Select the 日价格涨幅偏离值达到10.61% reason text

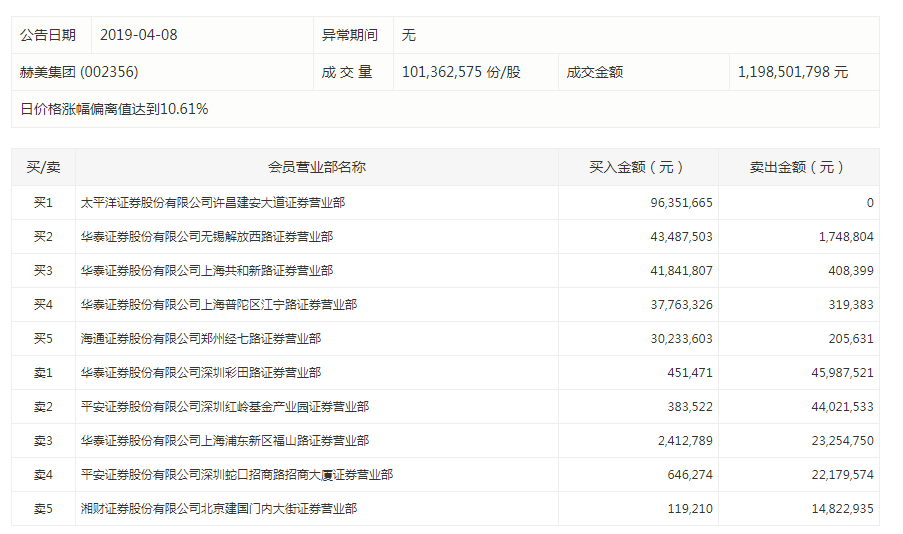click(x=114, y=109)
